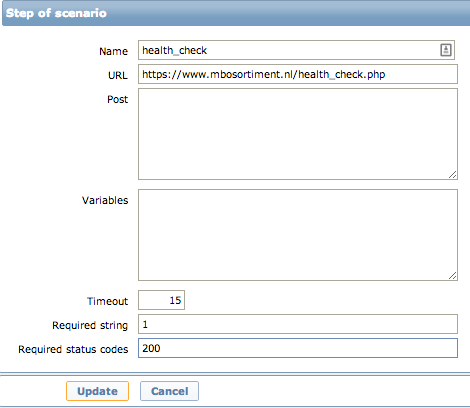Click the Variables label text
This screenshot has width=470, height=408.
coord(105,200)
